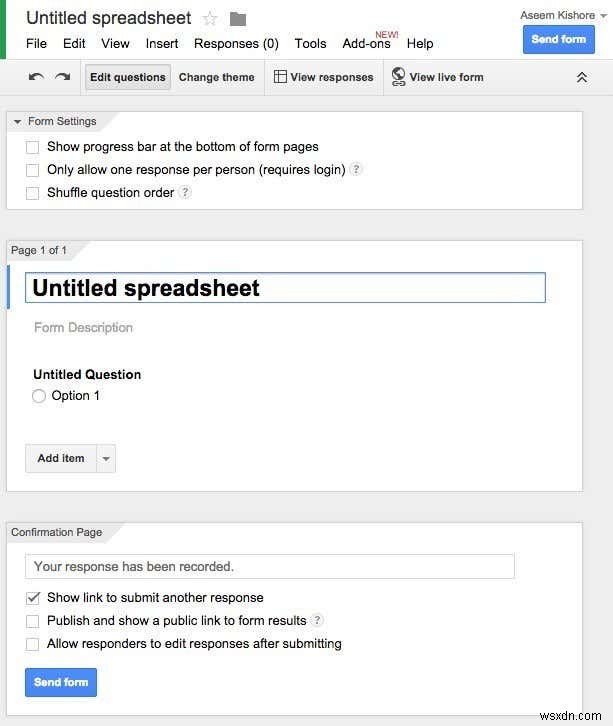Open the Add-ons menu
Screen dimensions: 613x726
click(366, 43)
